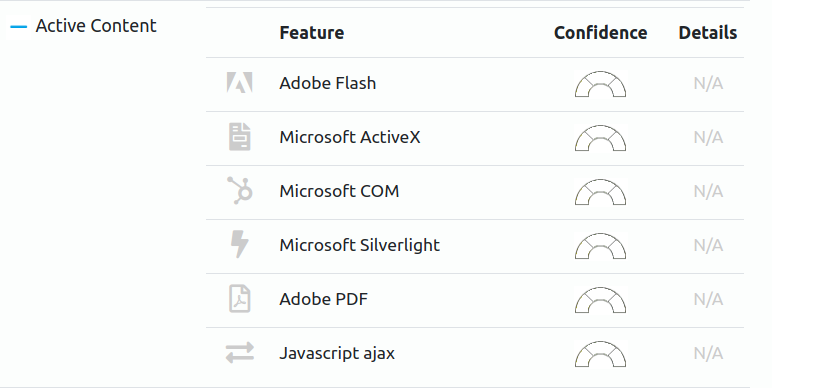
Task: Click the Adobe Flash icon
Action: pos(239,83)
